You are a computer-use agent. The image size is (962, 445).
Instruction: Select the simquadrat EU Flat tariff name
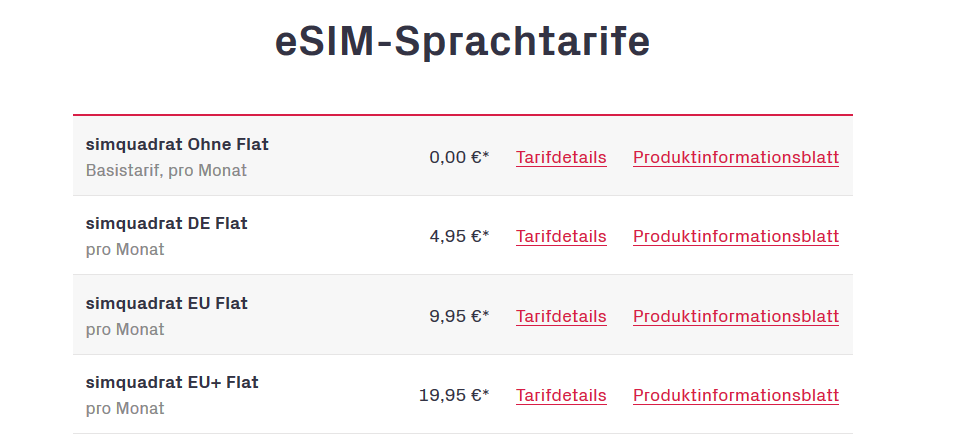click(166, 303)
